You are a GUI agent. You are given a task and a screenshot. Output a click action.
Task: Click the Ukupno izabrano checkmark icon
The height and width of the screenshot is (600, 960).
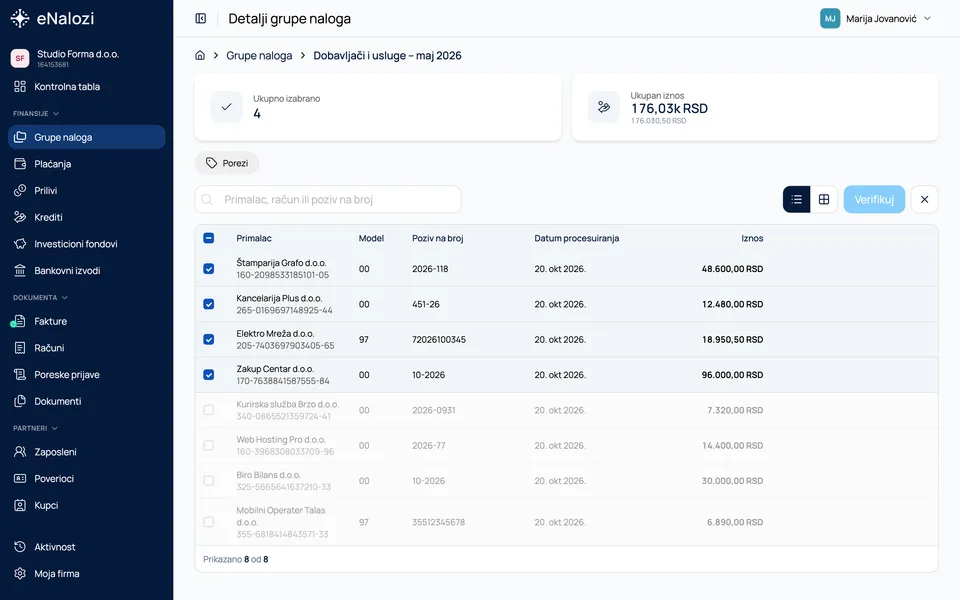(227, 107)
